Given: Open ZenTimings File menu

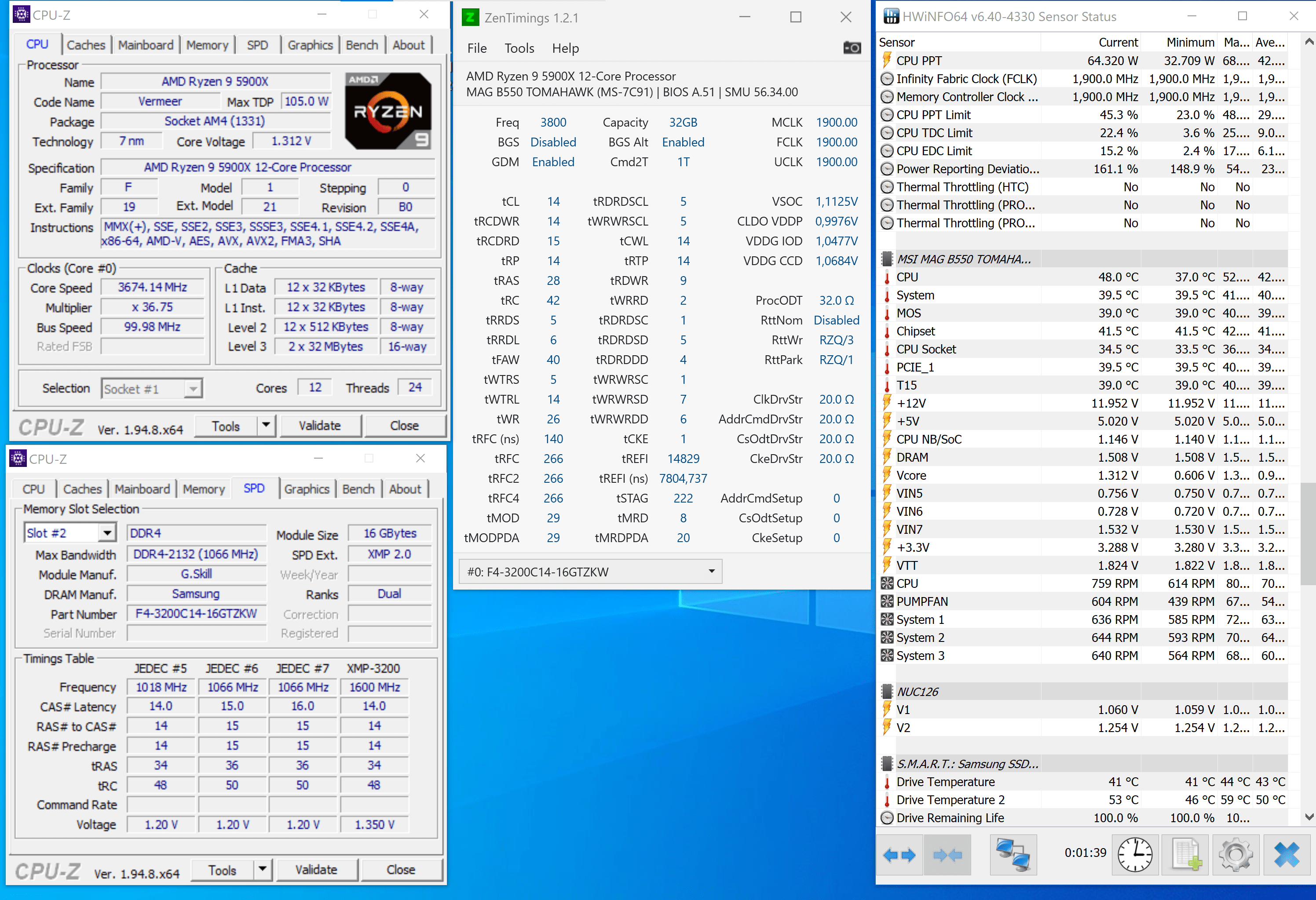Looking at the screenshot, I should pos(477,48).
